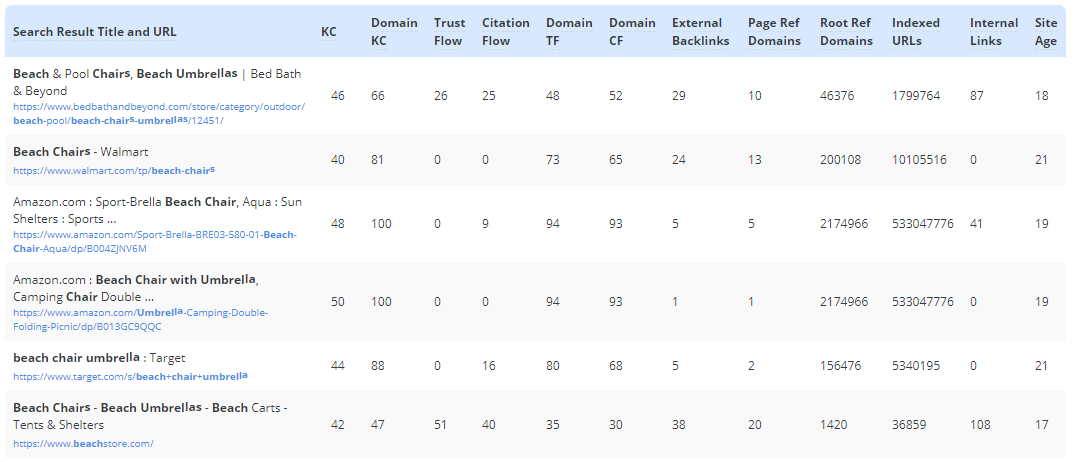Open the Bed Bath & Beyond result URL

(x=159, y=107)
